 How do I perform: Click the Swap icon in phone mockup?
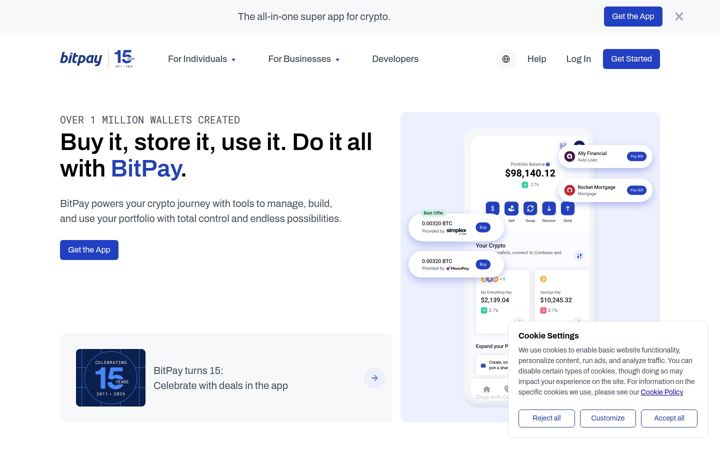coord(530,208)
